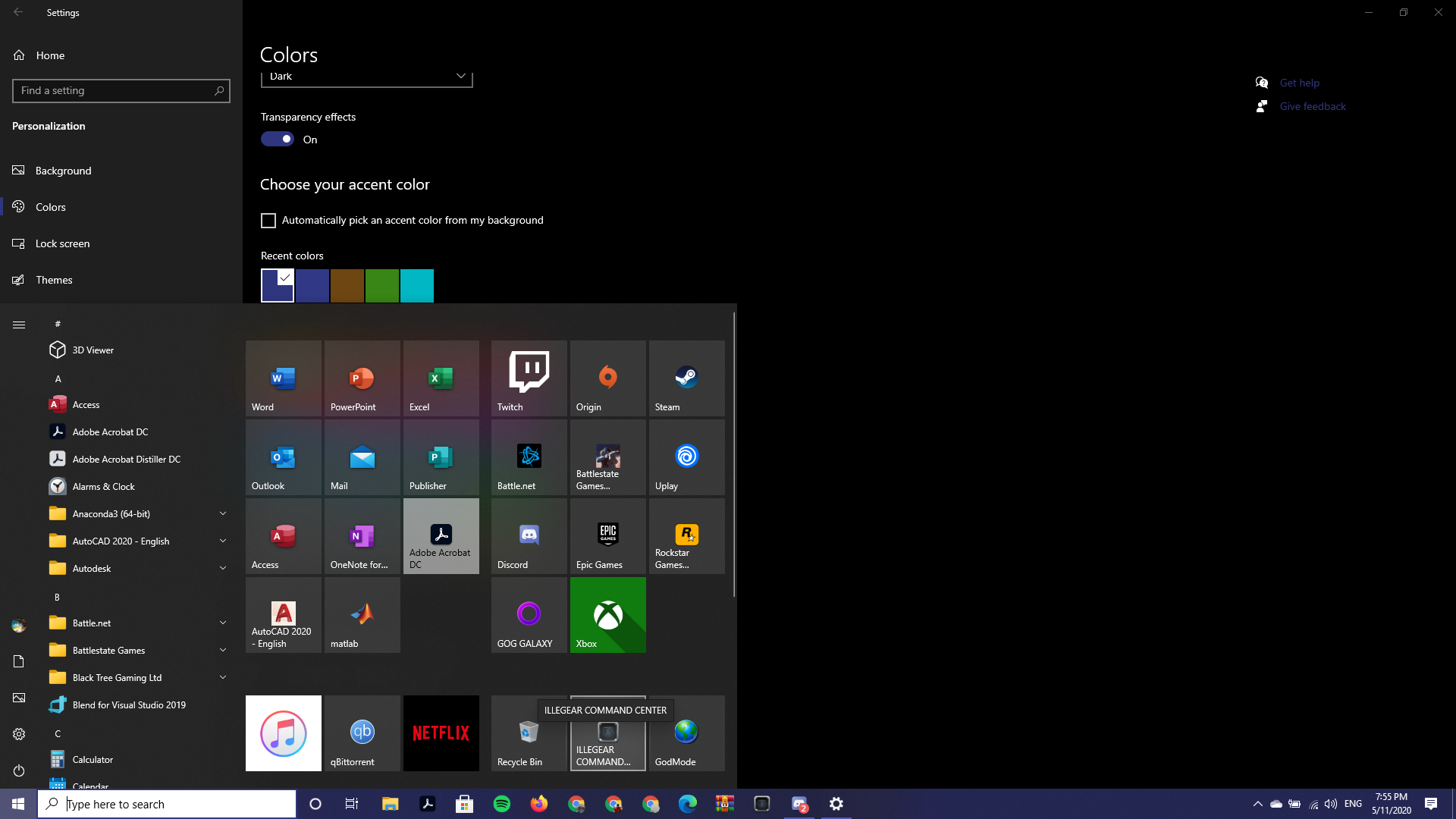1456x819 pixels.
Task: Click the Find a setting search box
Action: pos(121,91)
